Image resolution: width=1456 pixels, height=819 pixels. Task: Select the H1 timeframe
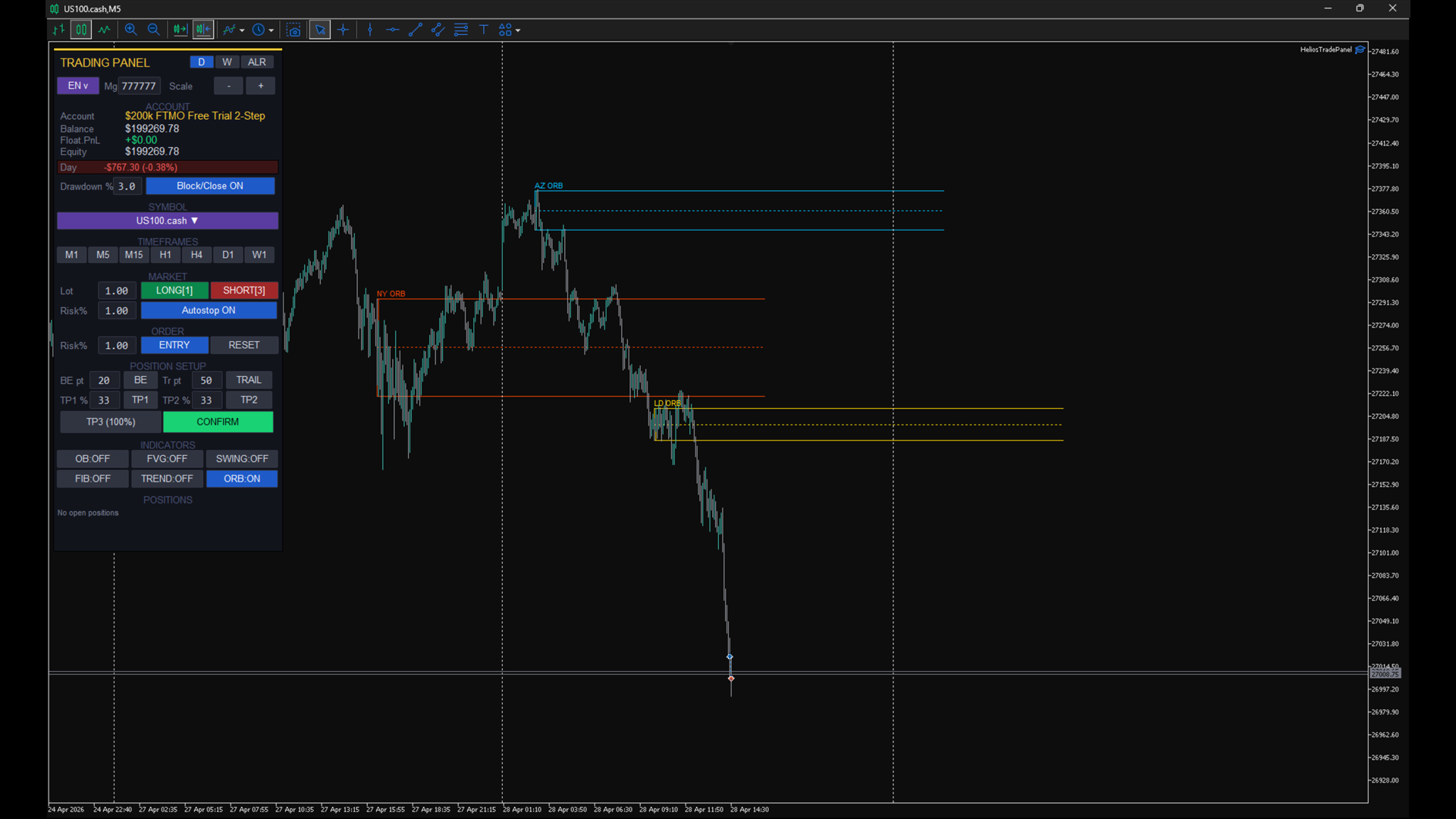point(165,255)
